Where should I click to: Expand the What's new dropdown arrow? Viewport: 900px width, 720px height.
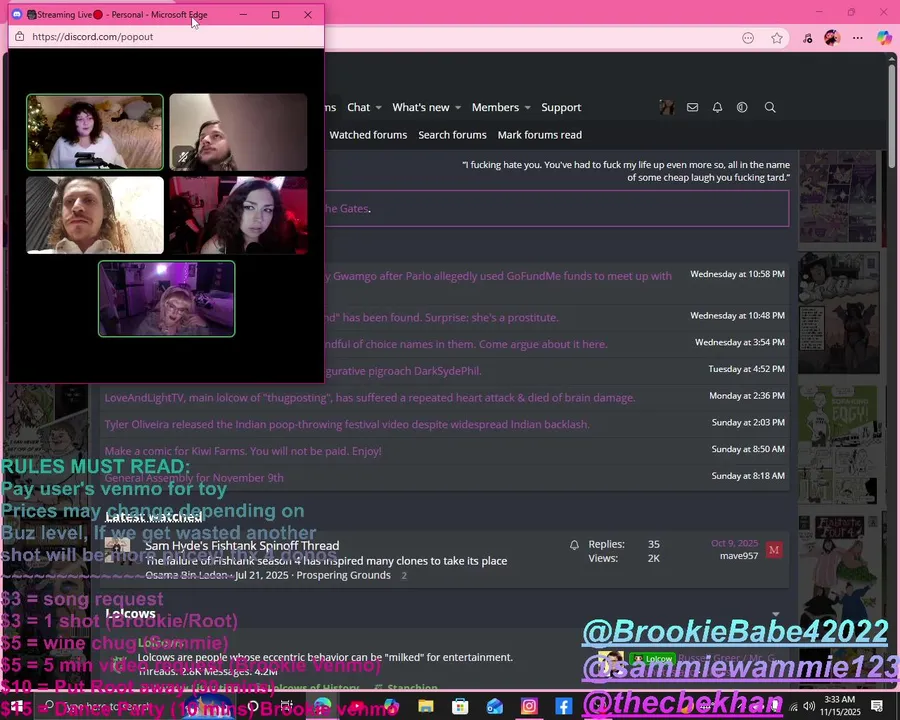click(458, 108)
